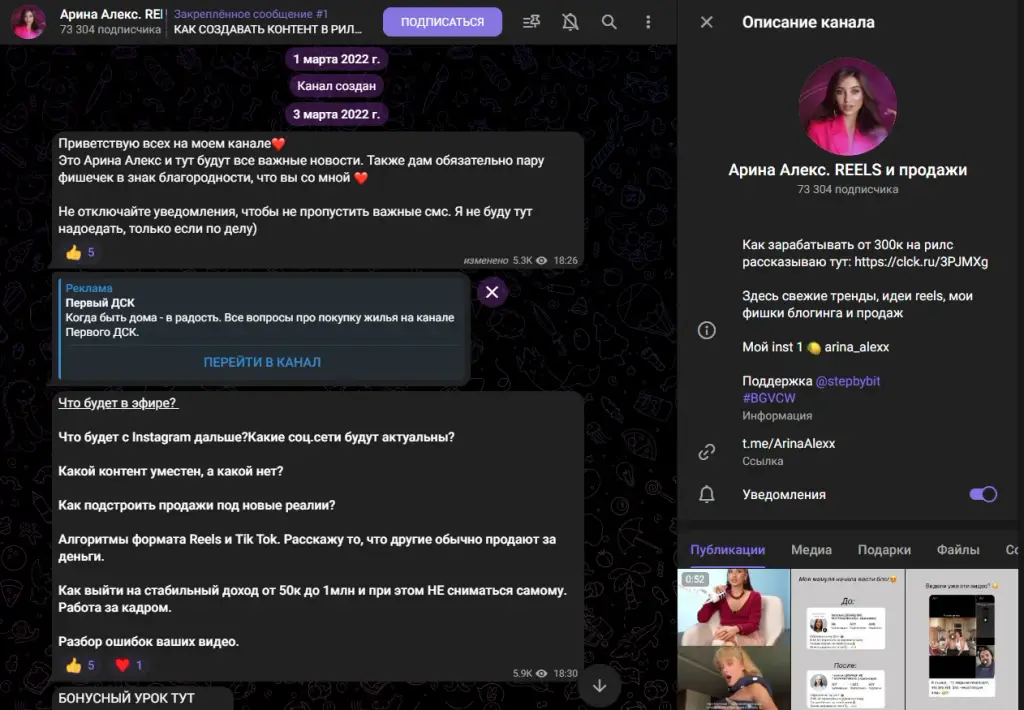1024x710 pixels.
Task: Click the "Что будет в эфире?" heading
Action: click(x=118, y=403)
